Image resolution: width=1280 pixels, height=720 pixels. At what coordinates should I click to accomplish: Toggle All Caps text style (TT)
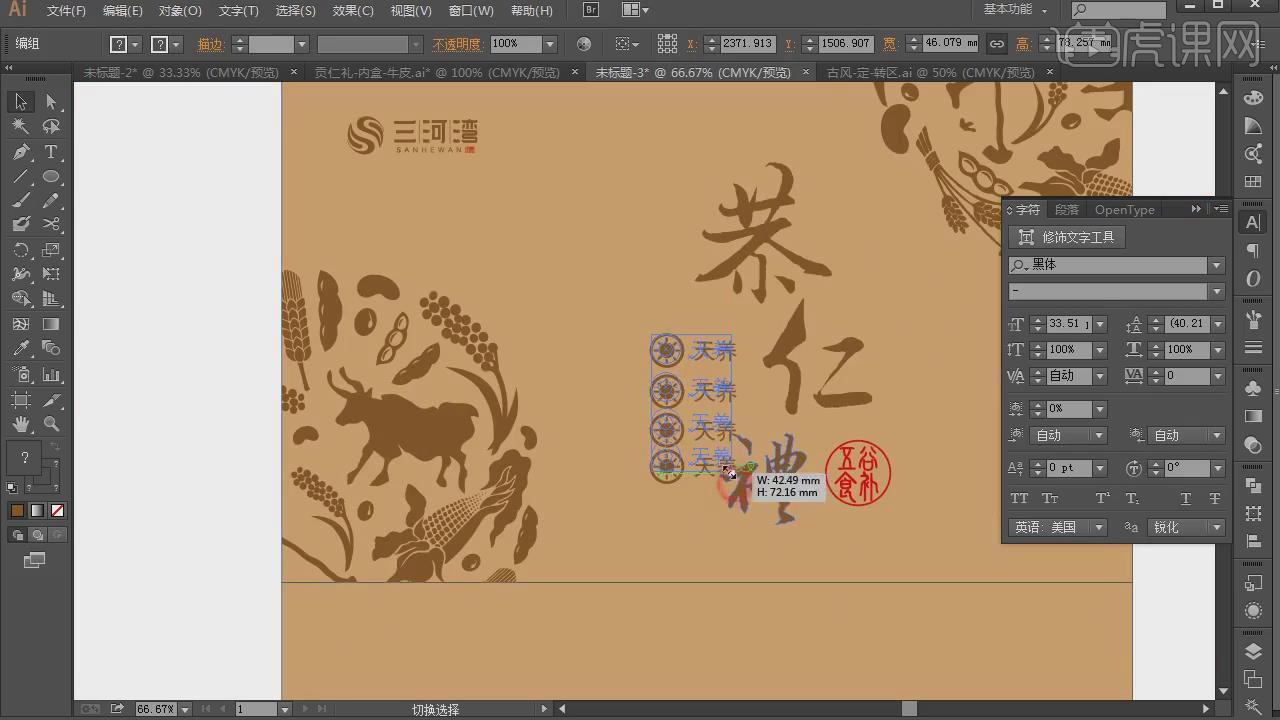[x=1019, y=498]
